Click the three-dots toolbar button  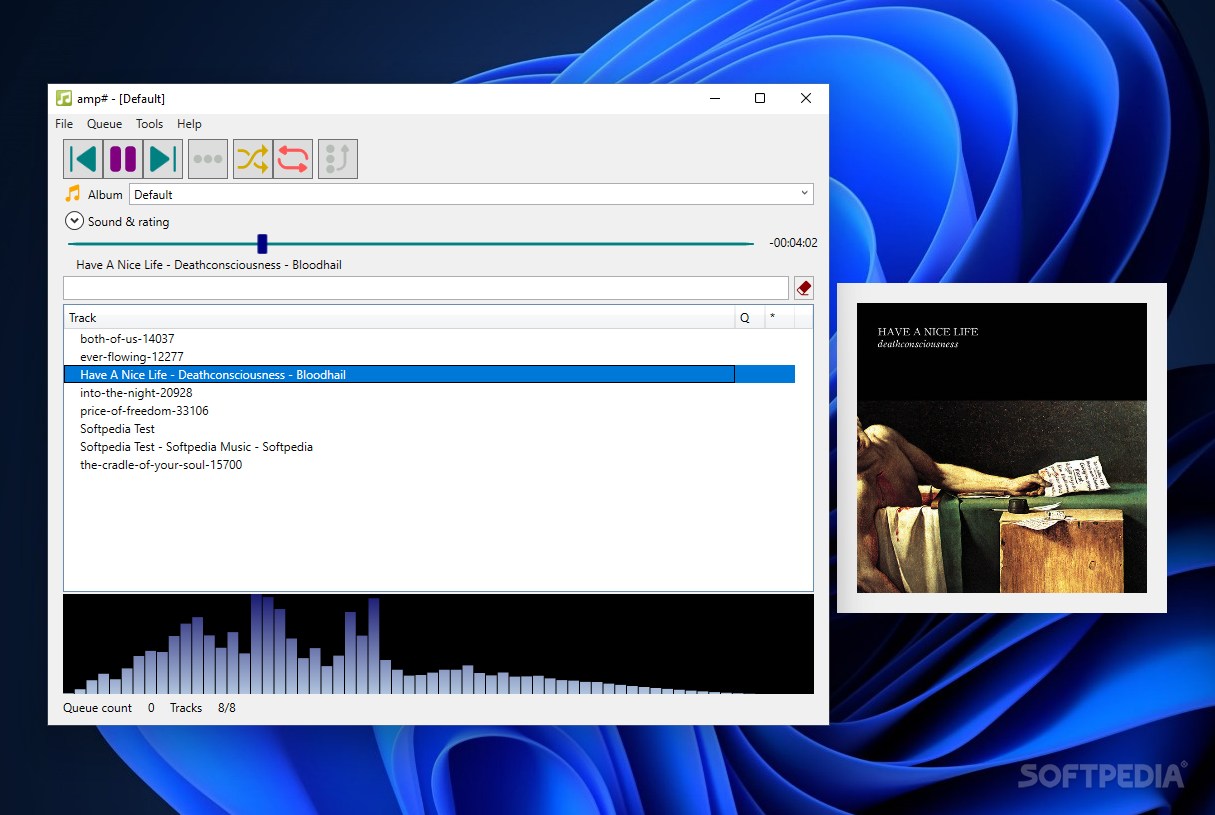(208, 159)
